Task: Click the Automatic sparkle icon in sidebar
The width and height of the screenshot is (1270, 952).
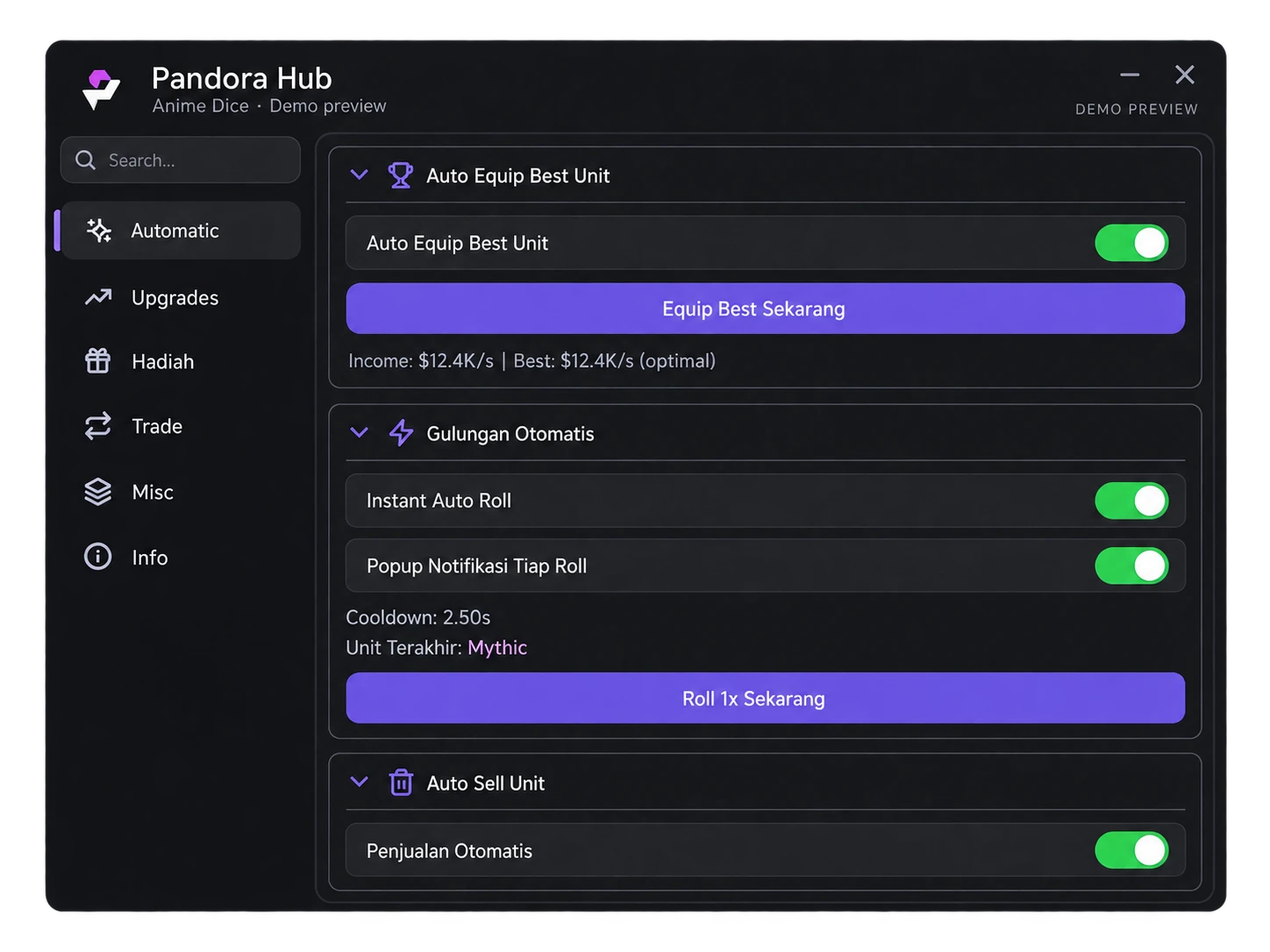Action: 98,231
